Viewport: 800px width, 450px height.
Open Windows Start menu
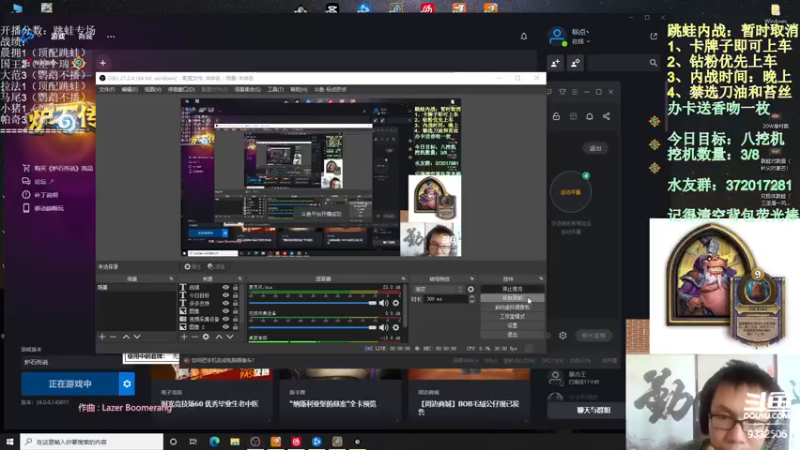click(x=10, y=442)
